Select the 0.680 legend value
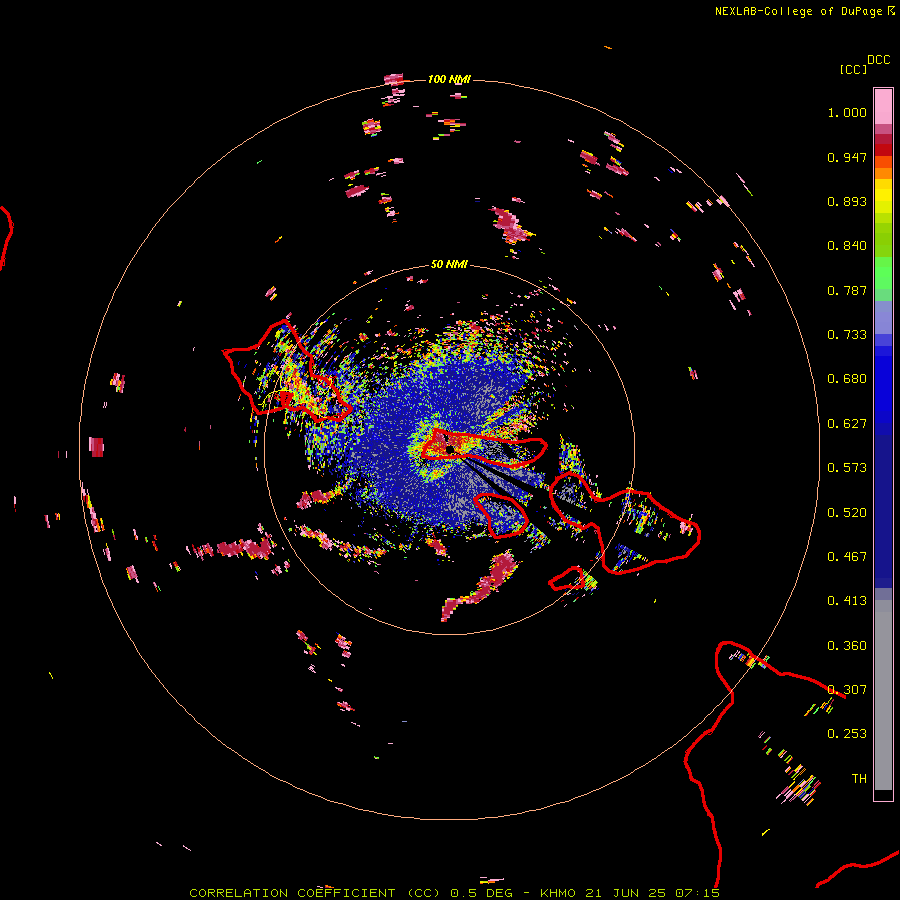 pyautogui.click(x=847, y=379)
